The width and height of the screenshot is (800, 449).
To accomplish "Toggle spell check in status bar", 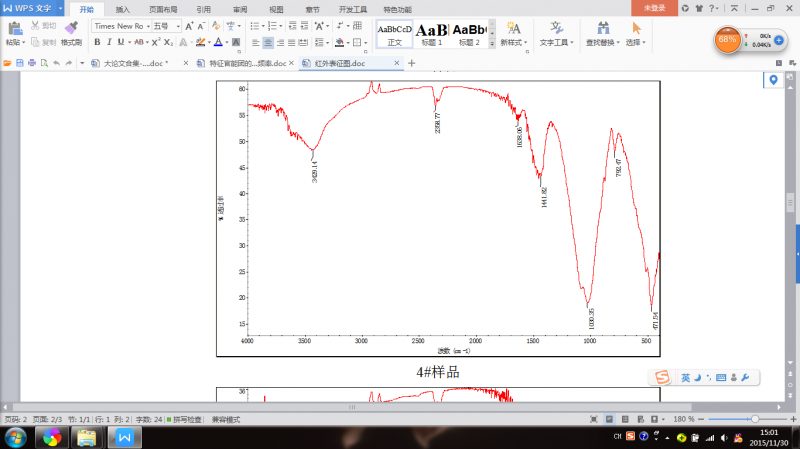I will tap(184, 419).
